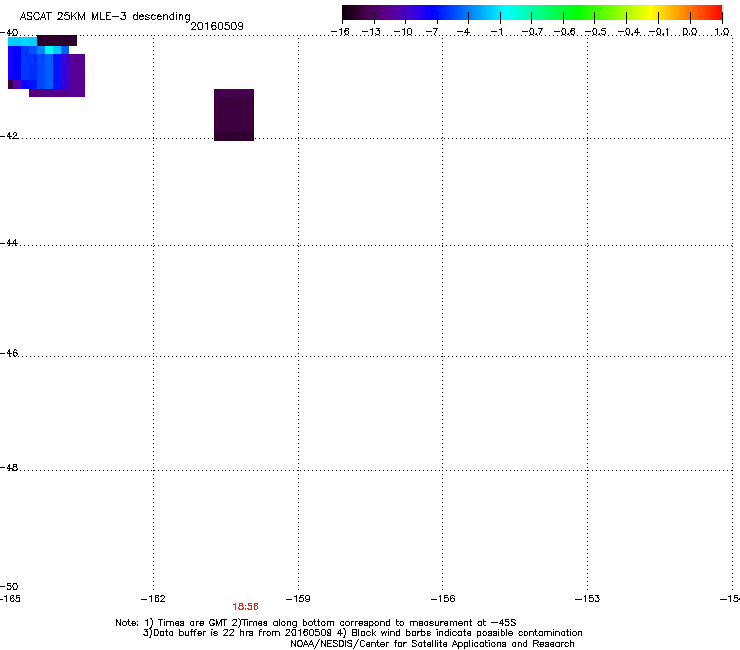Click the red 18:56 time stamp
Image resolution: width=740 pixels, height=650 pixels.
(245, 607)
